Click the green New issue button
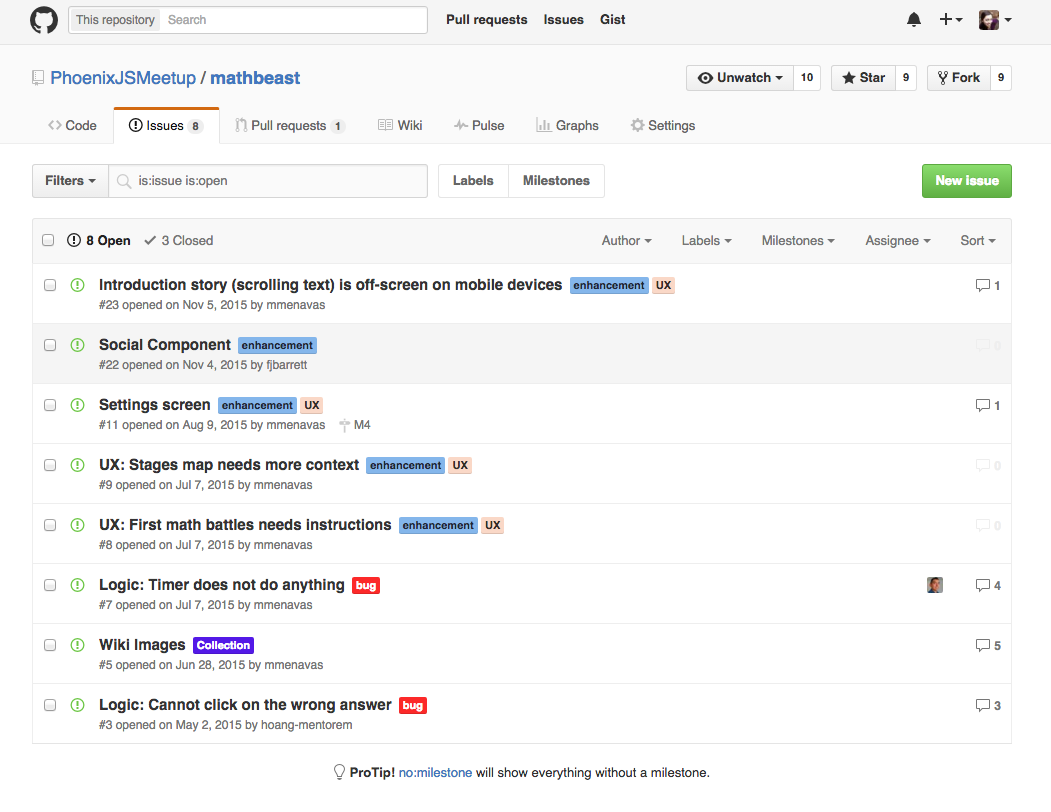The image size is (1051, 812). (967, 181)
